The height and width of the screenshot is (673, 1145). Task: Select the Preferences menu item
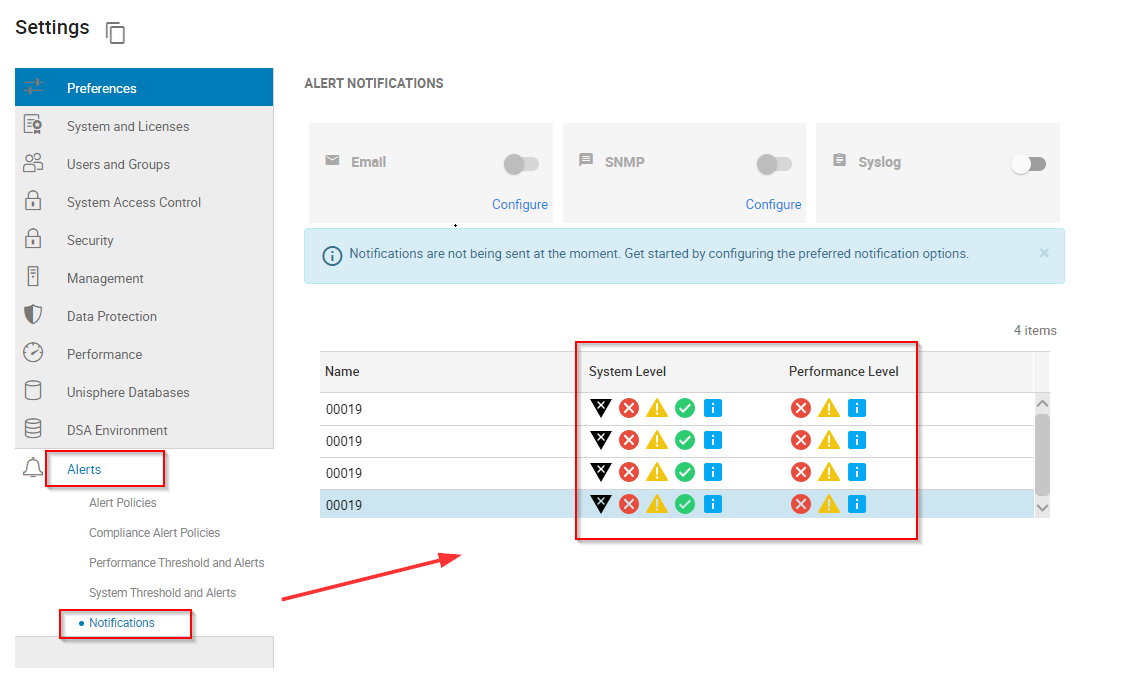pyautogui.click(x=144, y=88)
